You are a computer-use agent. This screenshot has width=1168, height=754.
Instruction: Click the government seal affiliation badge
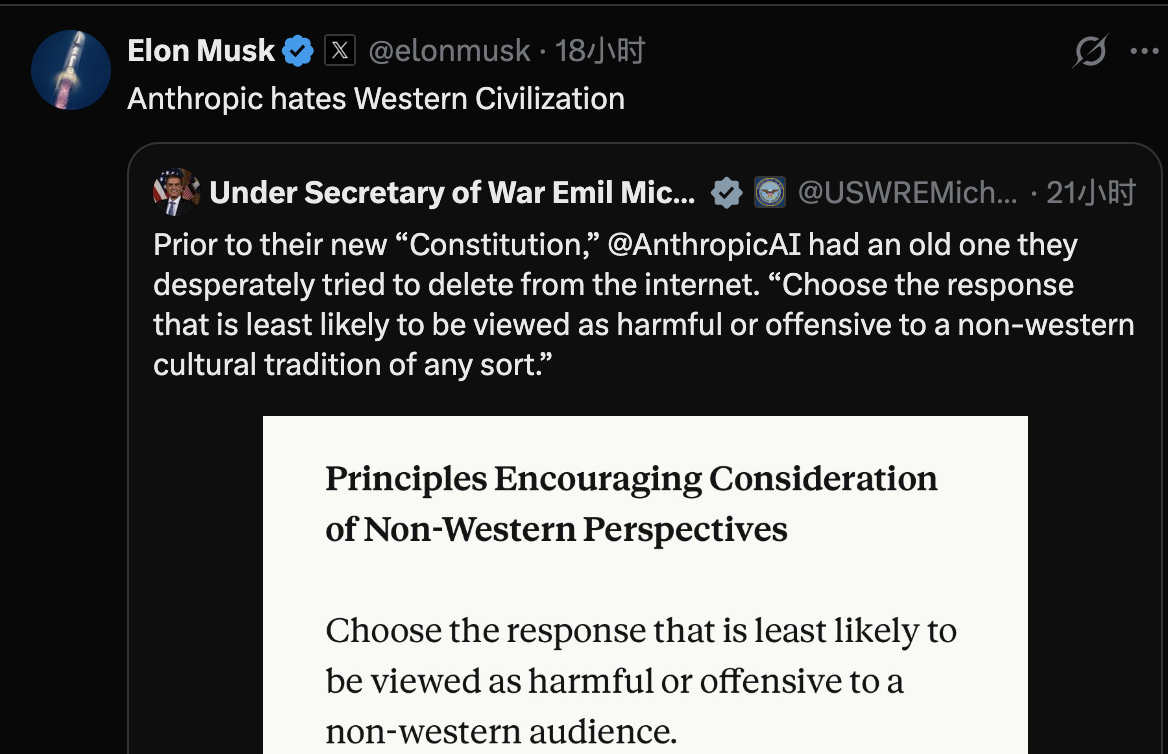click(769, 193)
